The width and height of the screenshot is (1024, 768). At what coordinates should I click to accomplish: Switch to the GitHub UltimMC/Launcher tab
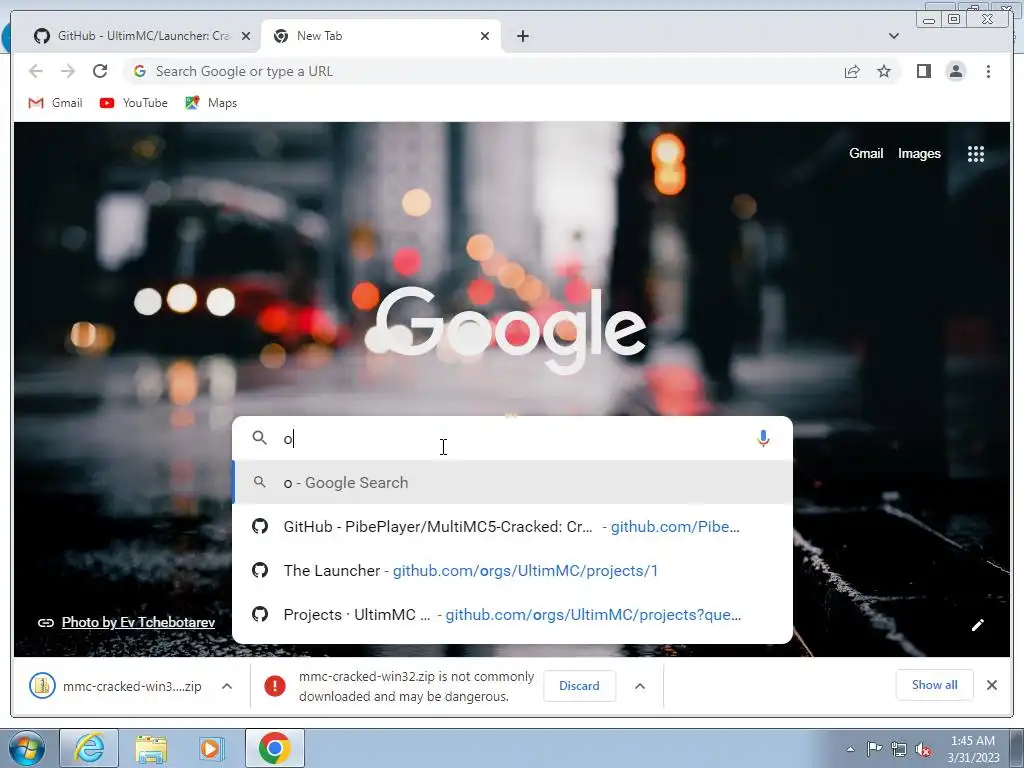click(142, 36)
